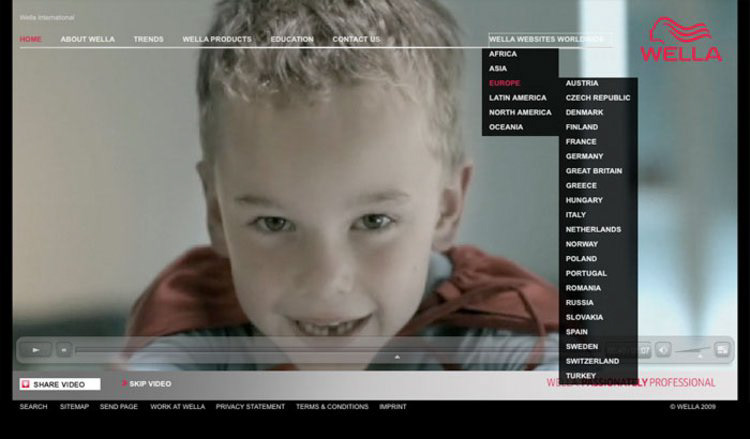Stop the video with the stop button
Screen dimensions: 750x439
pyautogui.click(x=64, y=350)
